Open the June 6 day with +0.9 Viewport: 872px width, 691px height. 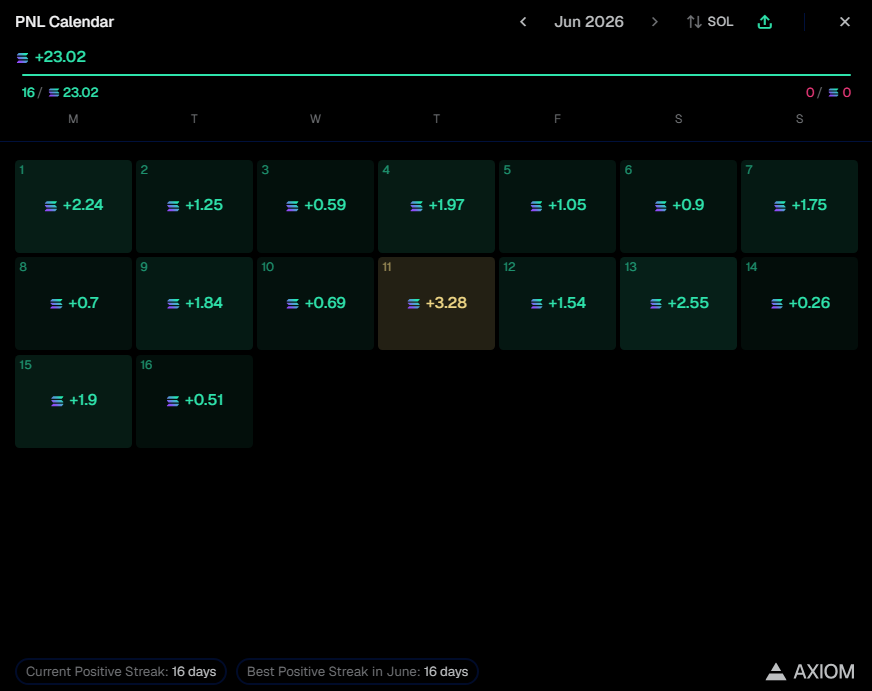click(x=678, y=206)
